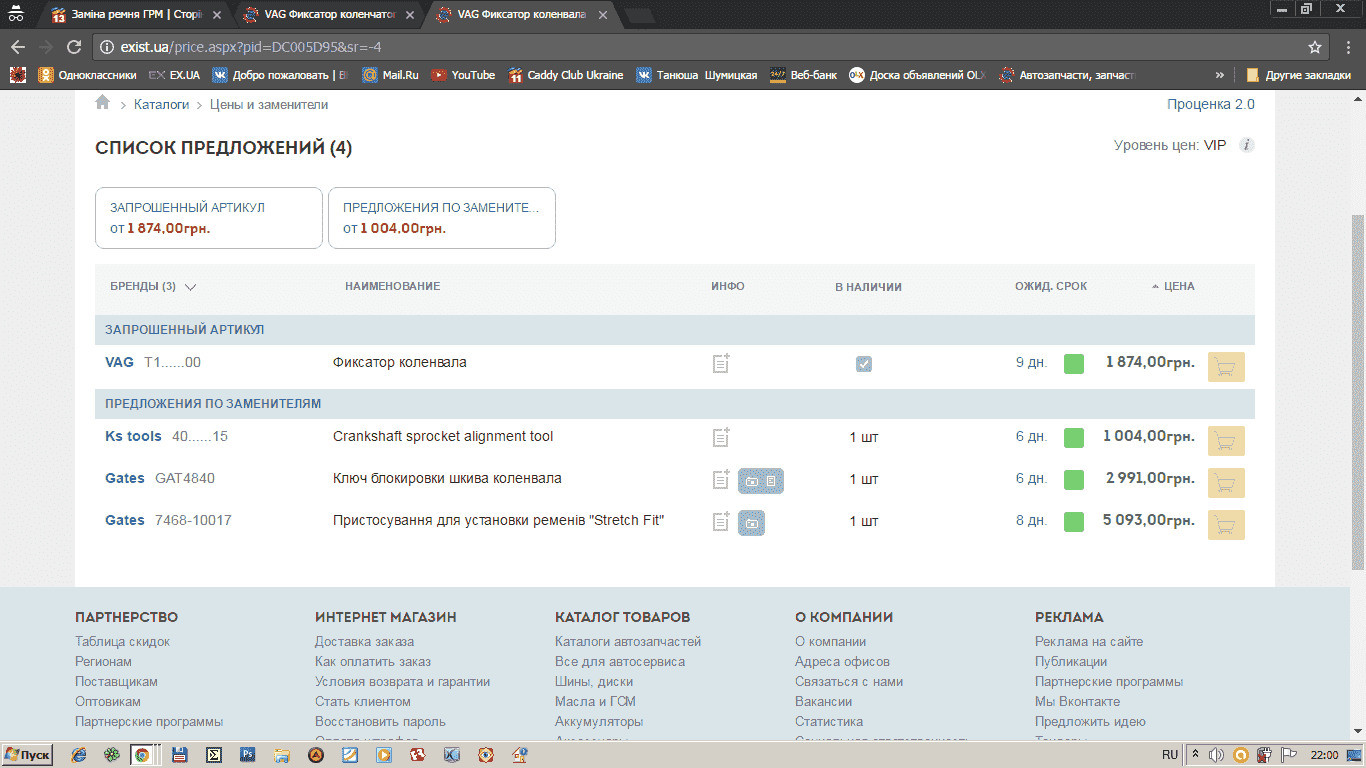Open Caddy Club Ukraine bookmark
This screenshot has height=768, width=1366.
pyautogui.click(x=565, y=75)
